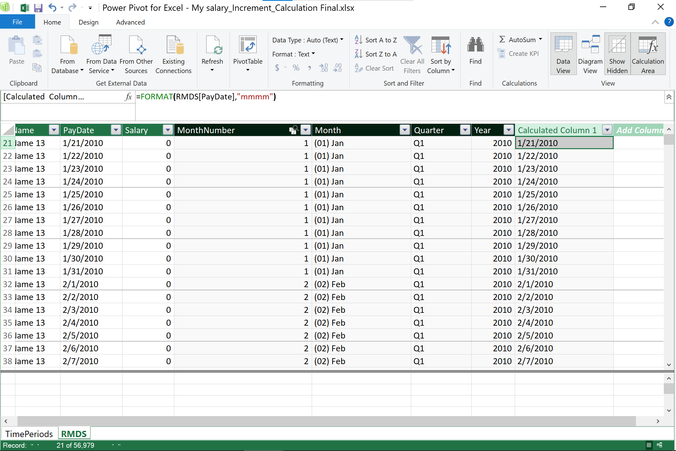676x451 pixels.
Task: Open Existing Connections dialog
Action: (173, 54)
